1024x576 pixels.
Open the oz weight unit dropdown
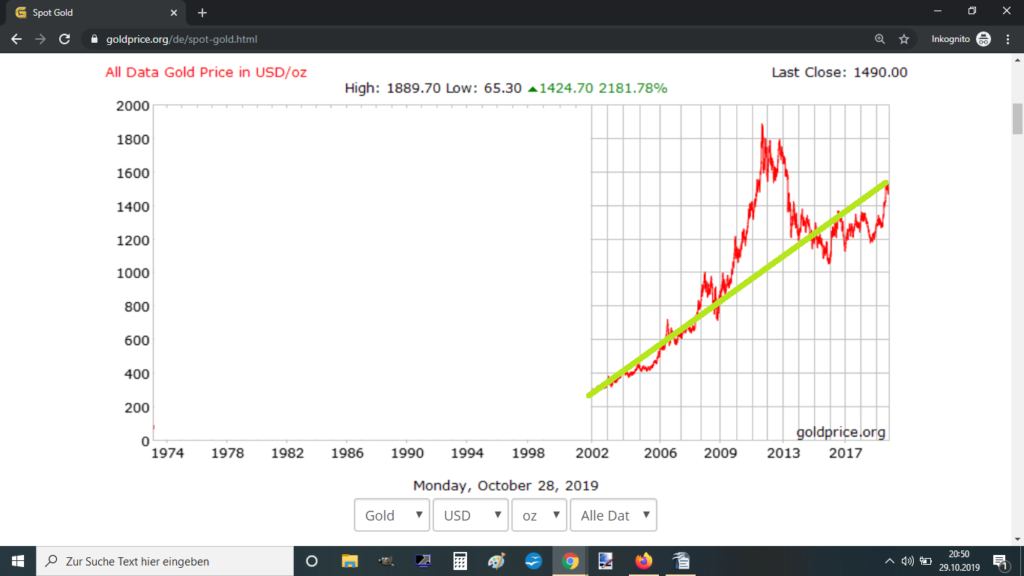[x=539, y=515]
